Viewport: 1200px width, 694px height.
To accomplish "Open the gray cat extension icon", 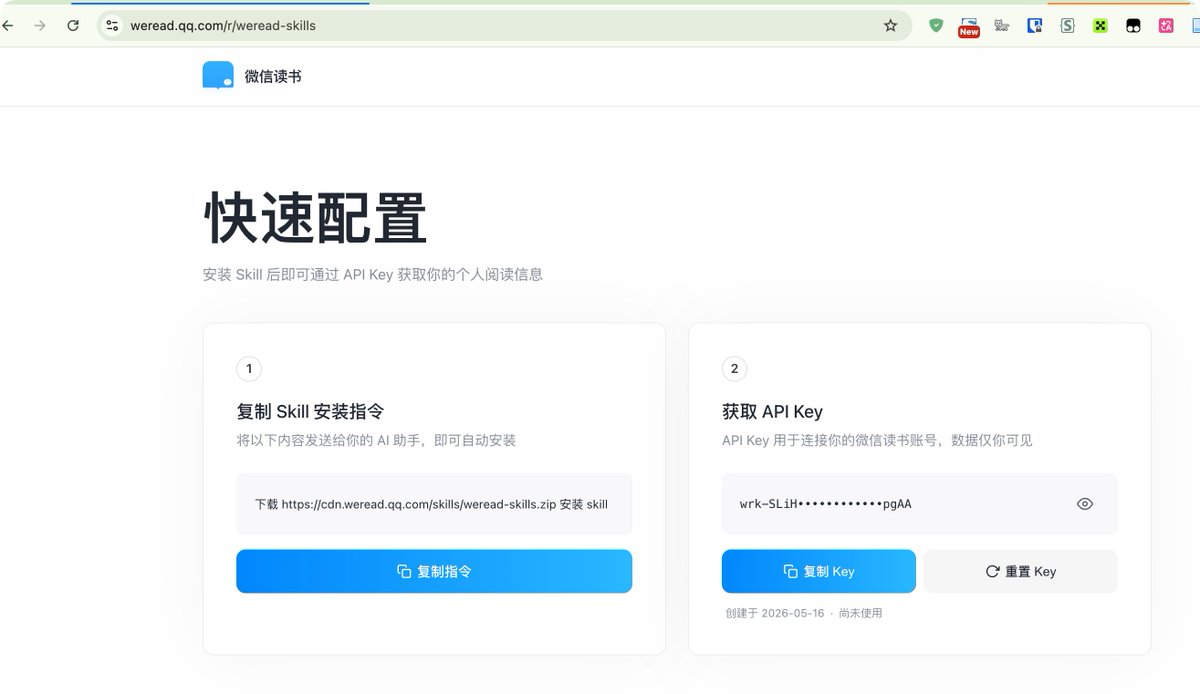I will (1001, 26).
